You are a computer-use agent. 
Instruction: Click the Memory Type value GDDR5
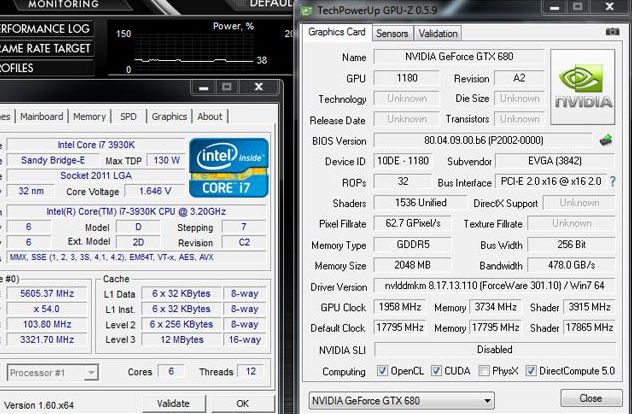click(412, 244)
